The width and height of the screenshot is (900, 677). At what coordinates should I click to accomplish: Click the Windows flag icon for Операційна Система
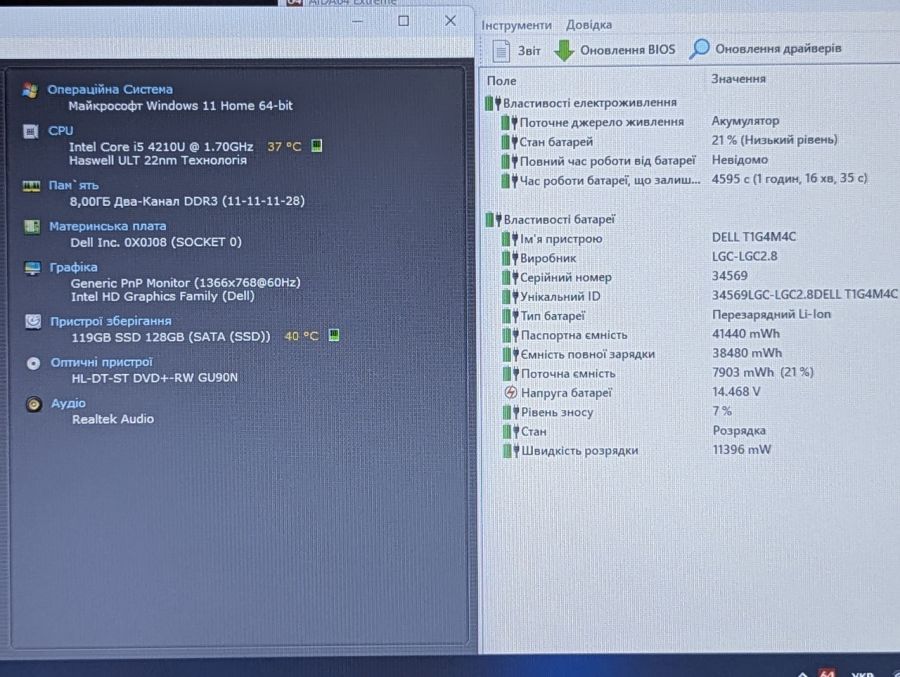30,90
